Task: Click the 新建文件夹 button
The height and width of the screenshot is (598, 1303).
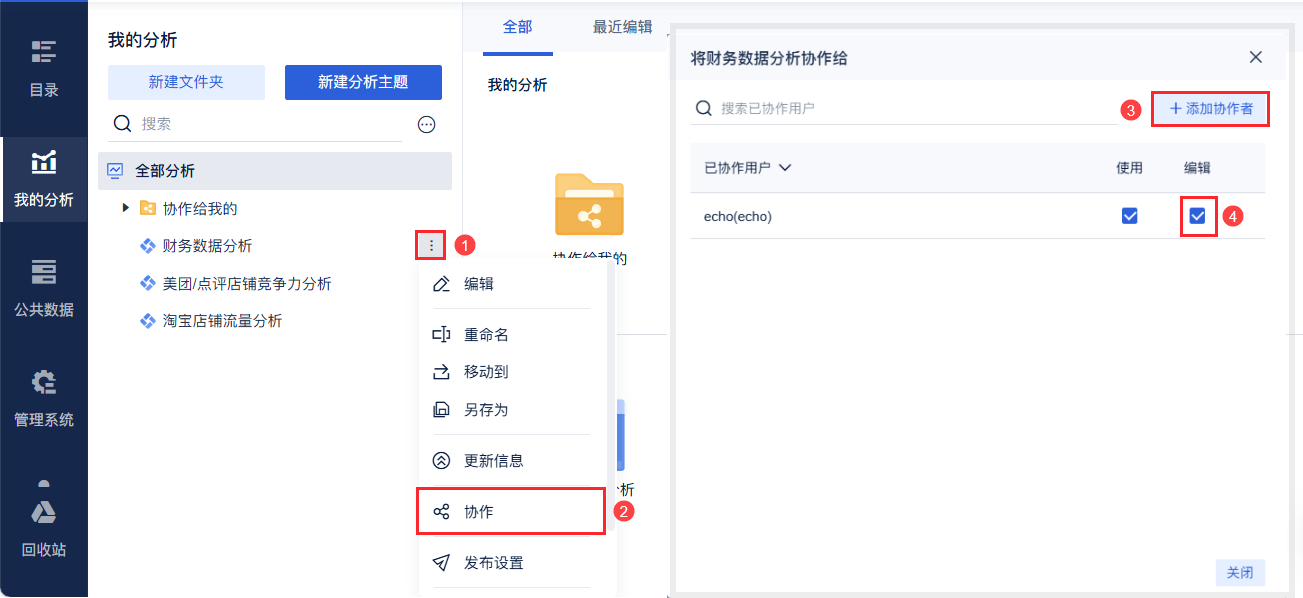Action: (x=186, y=83)
